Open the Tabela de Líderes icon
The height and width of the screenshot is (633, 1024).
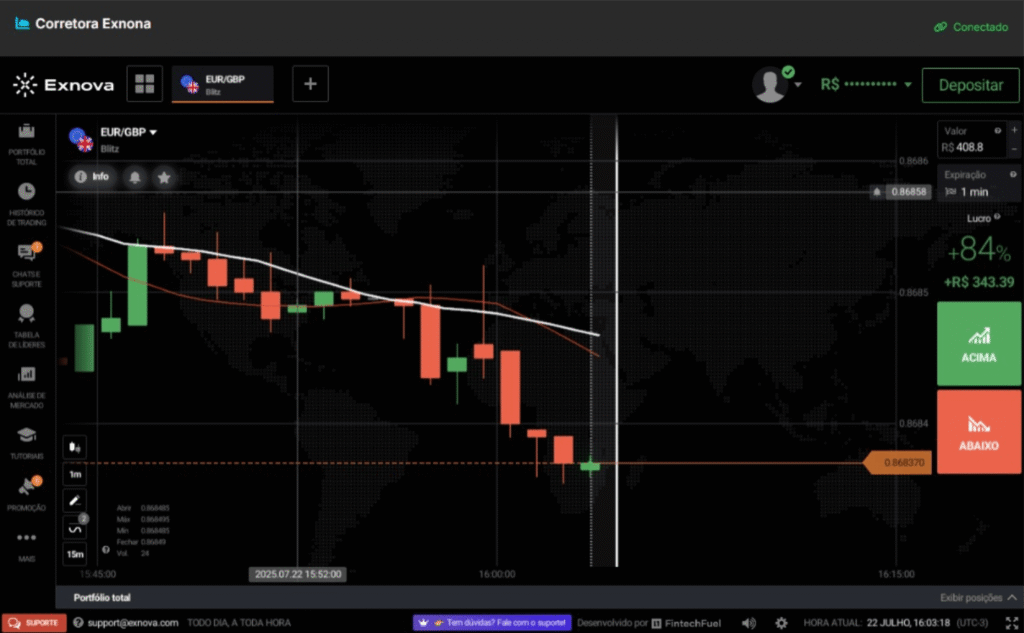(27, 320)
